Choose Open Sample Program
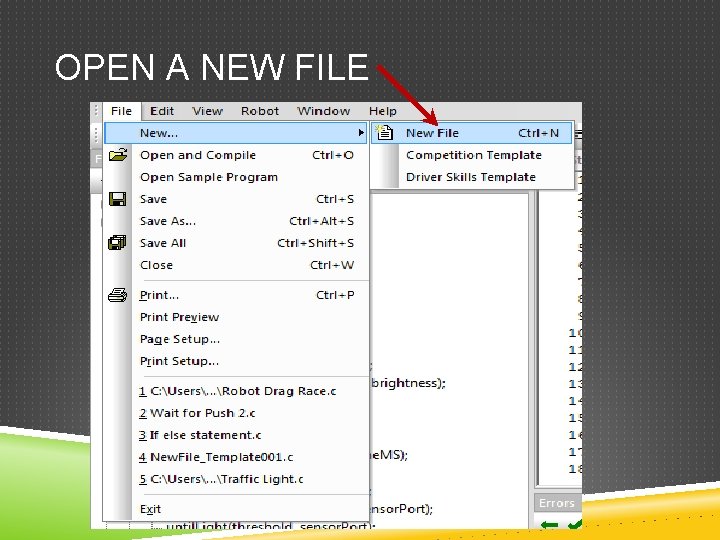 pos(236,177)
